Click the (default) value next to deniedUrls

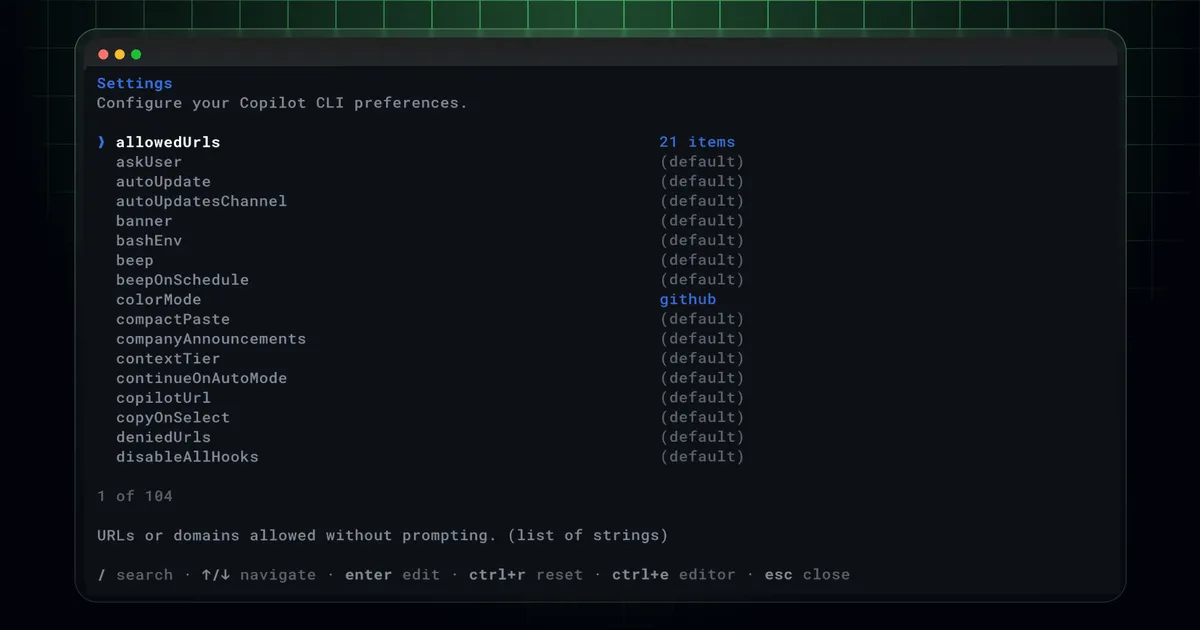pos(702,437)
